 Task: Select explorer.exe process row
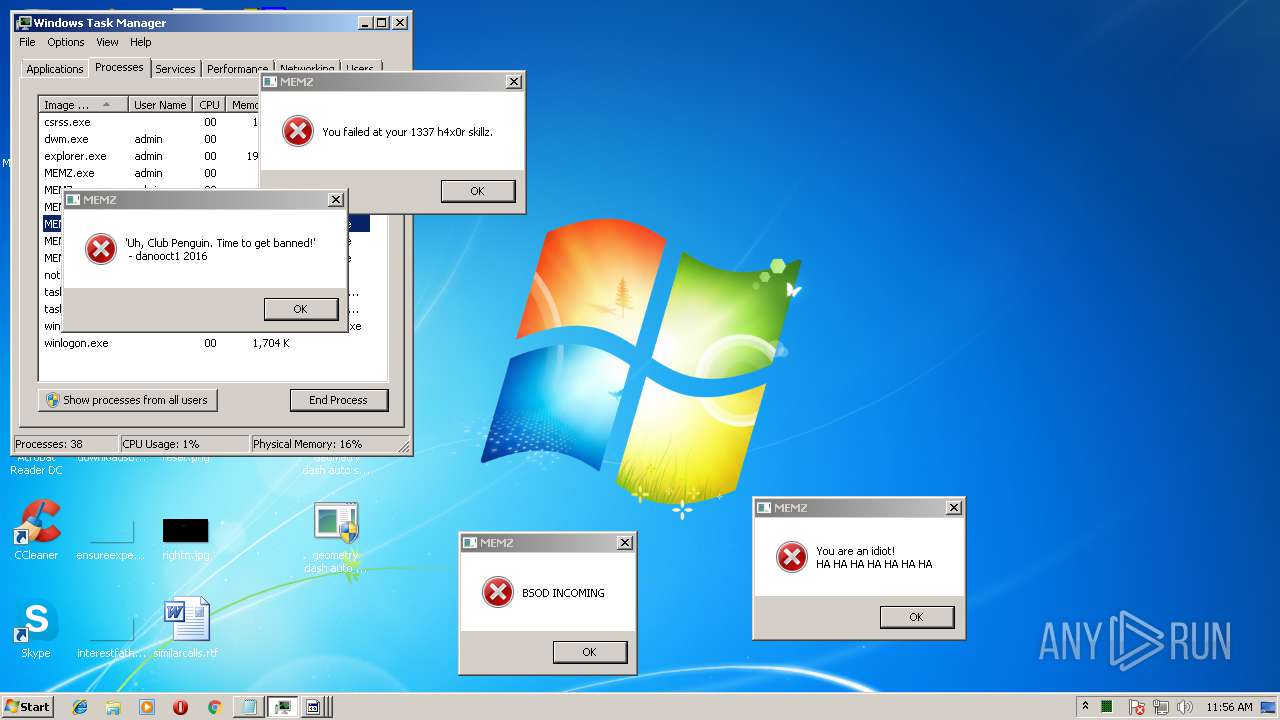click(150, 156)
